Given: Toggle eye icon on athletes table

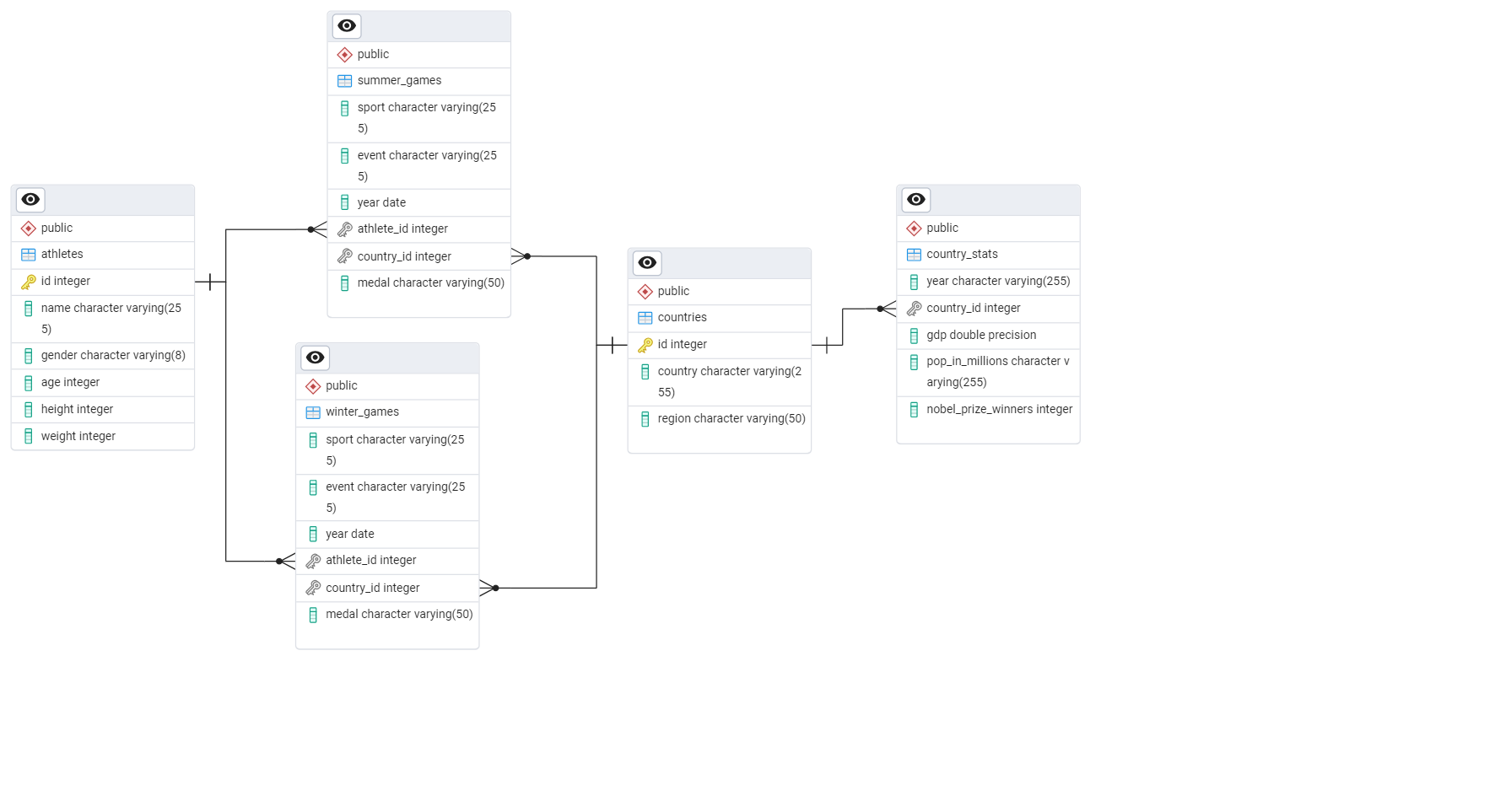Looking at the screenshot, I should (x=30, y=200).
